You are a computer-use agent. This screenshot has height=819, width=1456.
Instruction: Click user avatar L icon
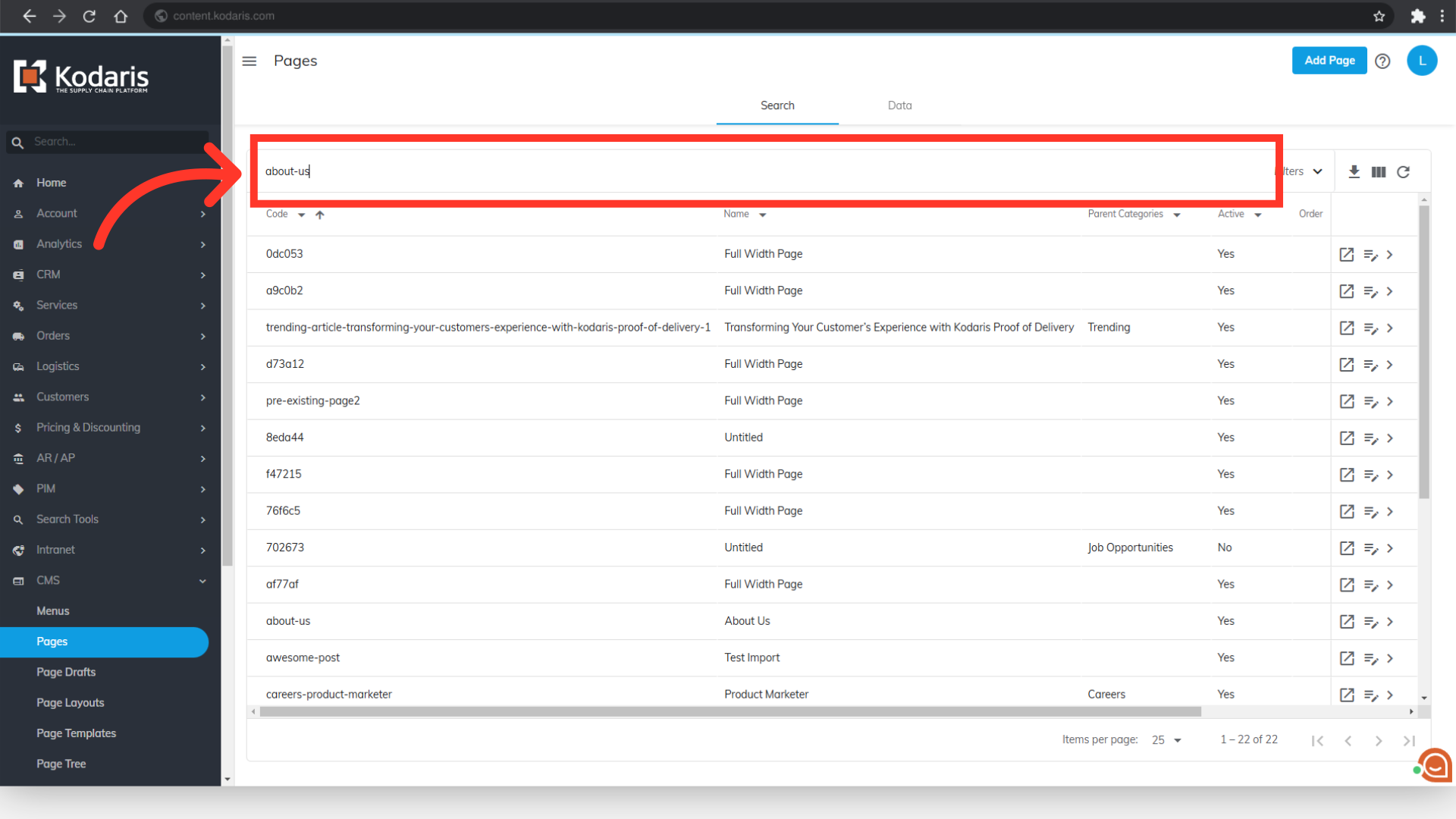point(1422,61)
